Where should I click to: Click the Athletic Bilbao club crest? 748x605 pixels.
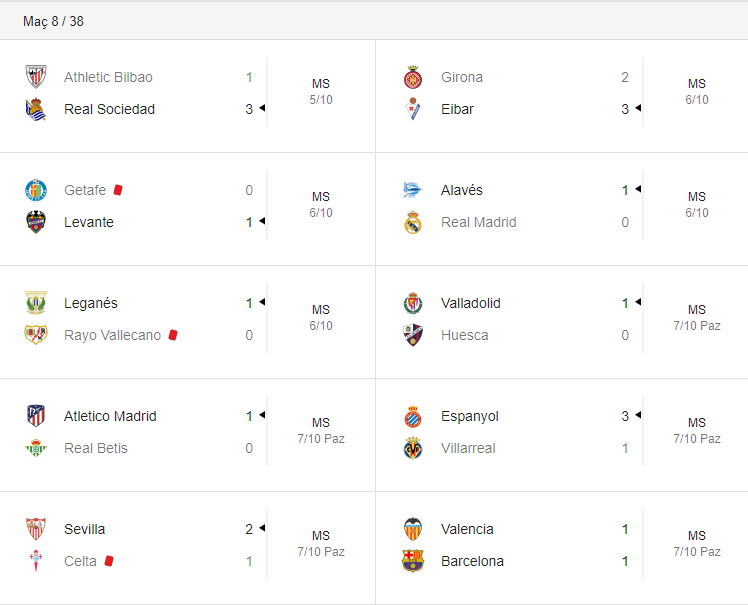tap(36, 77)
